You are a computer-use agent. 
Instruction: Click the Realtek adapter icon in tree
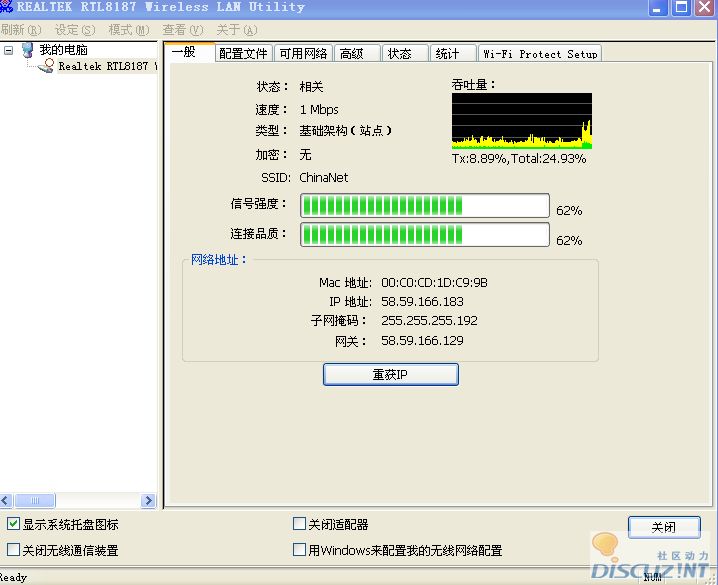(46, 66)
